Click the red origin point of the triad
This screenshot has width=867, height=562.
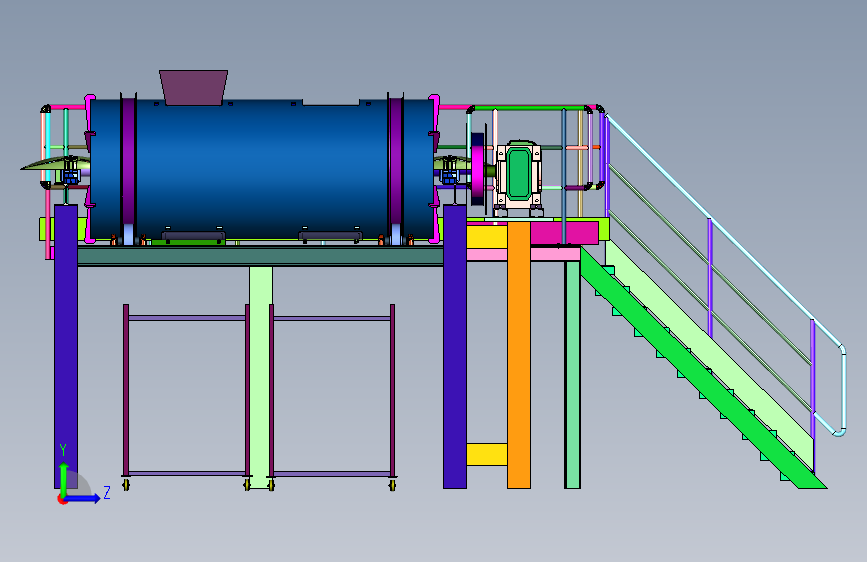coord(61,500)
